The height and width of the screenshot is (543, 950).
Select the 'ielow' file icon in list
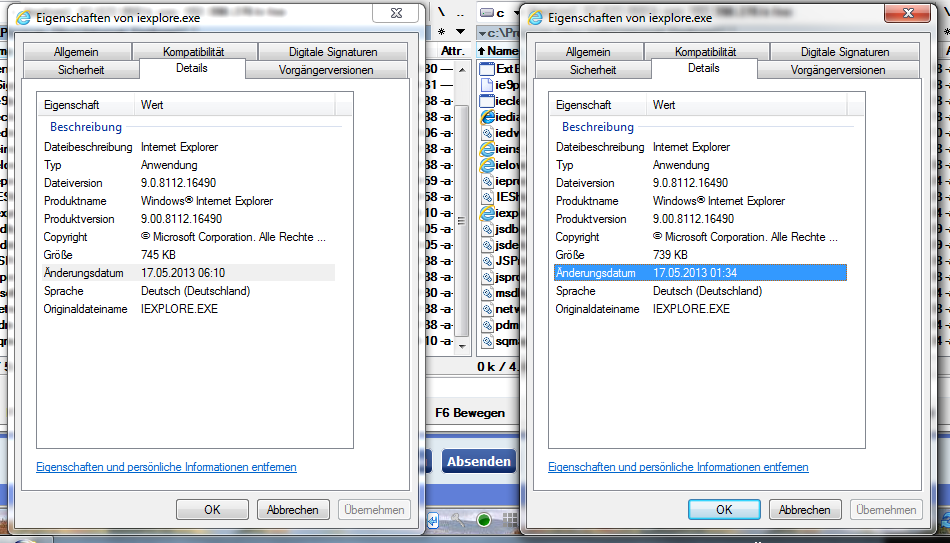tap(487, 165)
